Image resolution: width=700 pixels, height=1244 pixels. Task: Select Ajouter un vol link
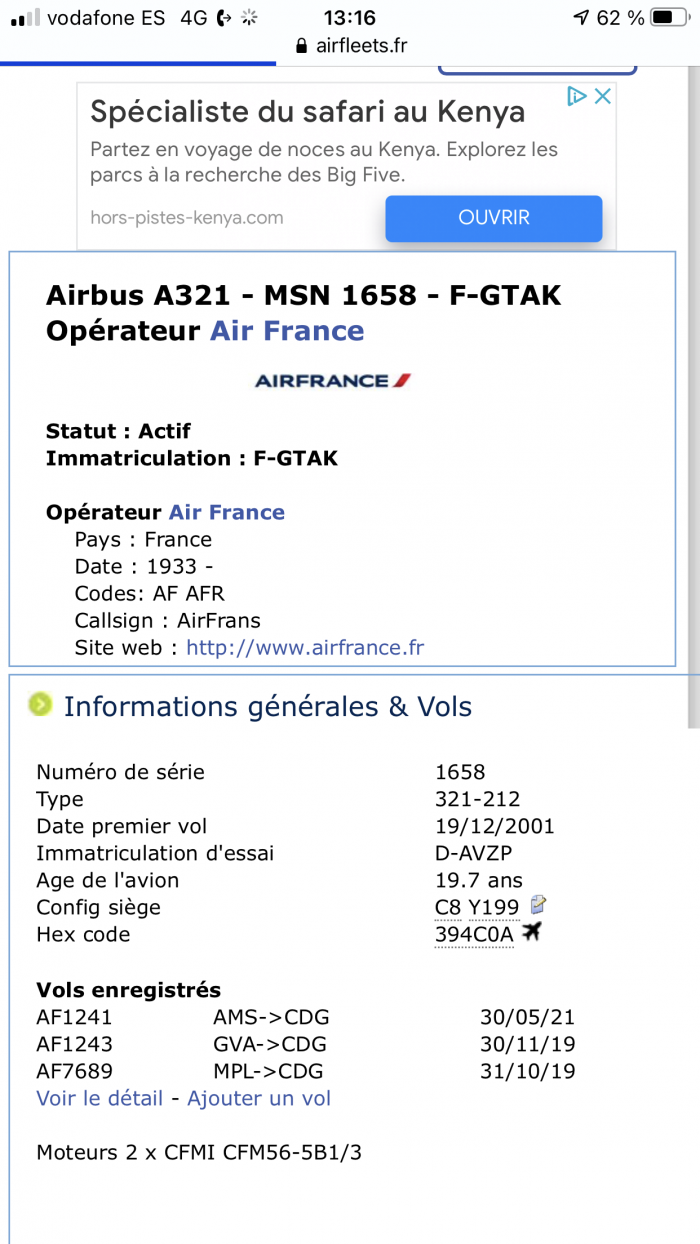click(259, 1098)
